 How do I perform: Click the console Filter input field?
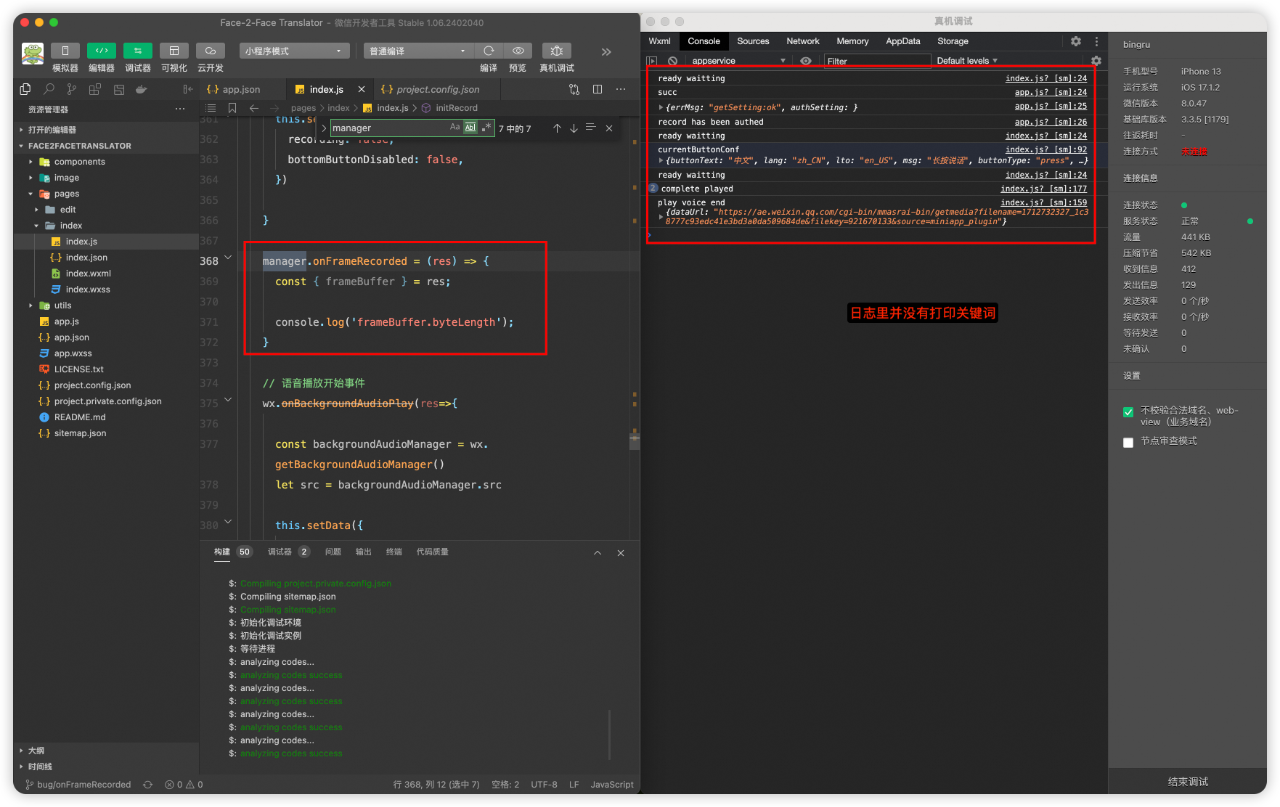(877, 61)
